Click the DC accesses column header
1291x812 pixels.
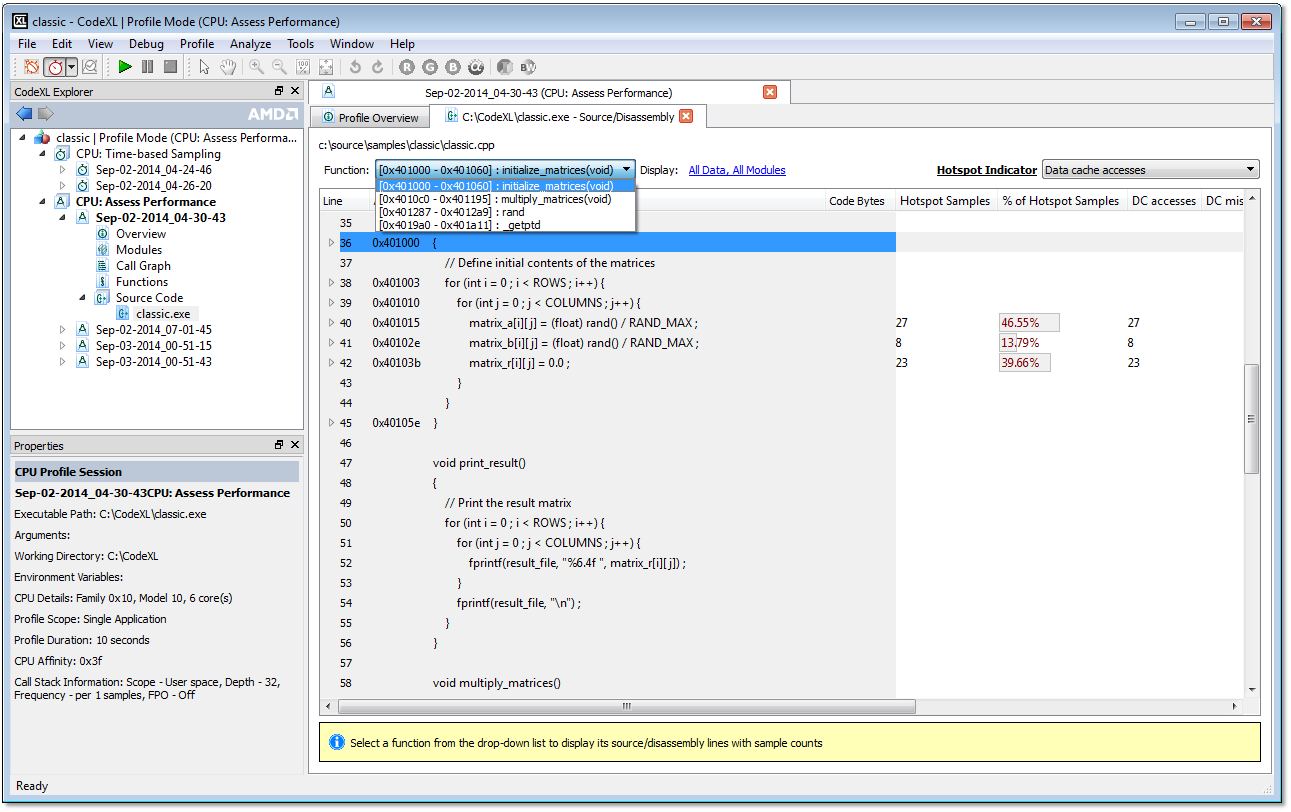[x=1163, y=201]
